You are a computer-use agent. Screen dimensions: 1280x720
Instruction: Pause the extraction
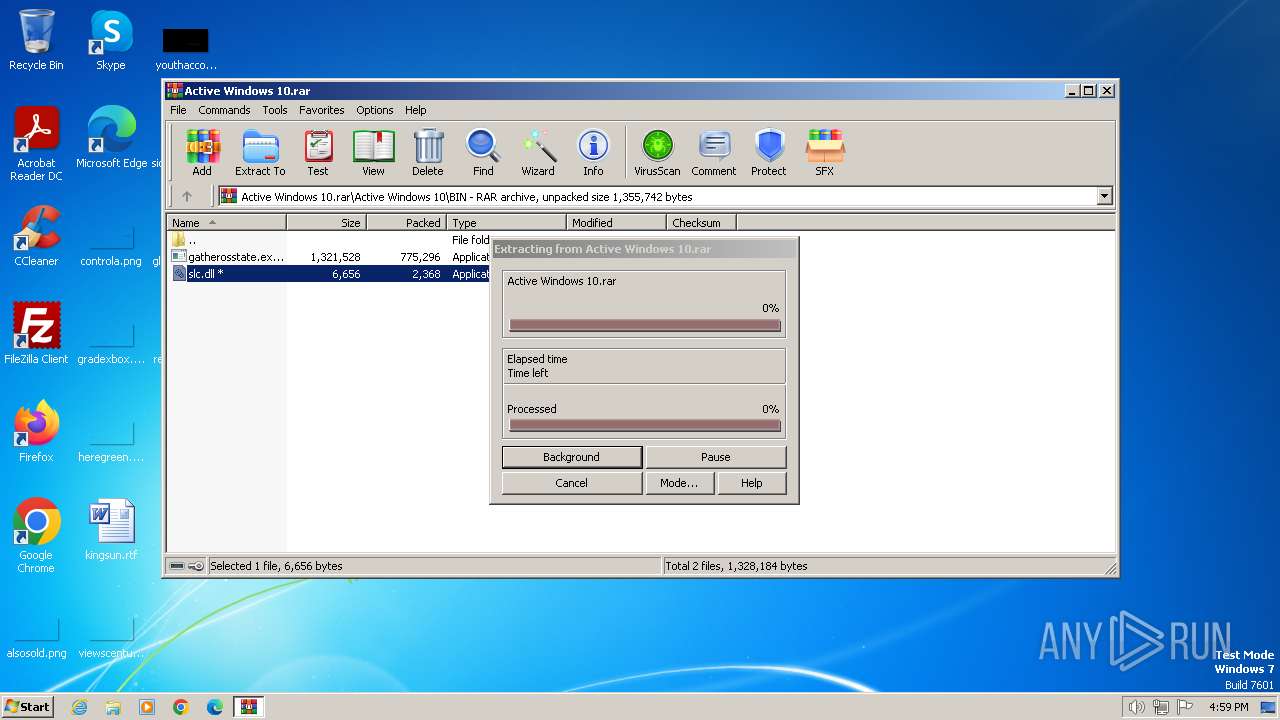715,457
